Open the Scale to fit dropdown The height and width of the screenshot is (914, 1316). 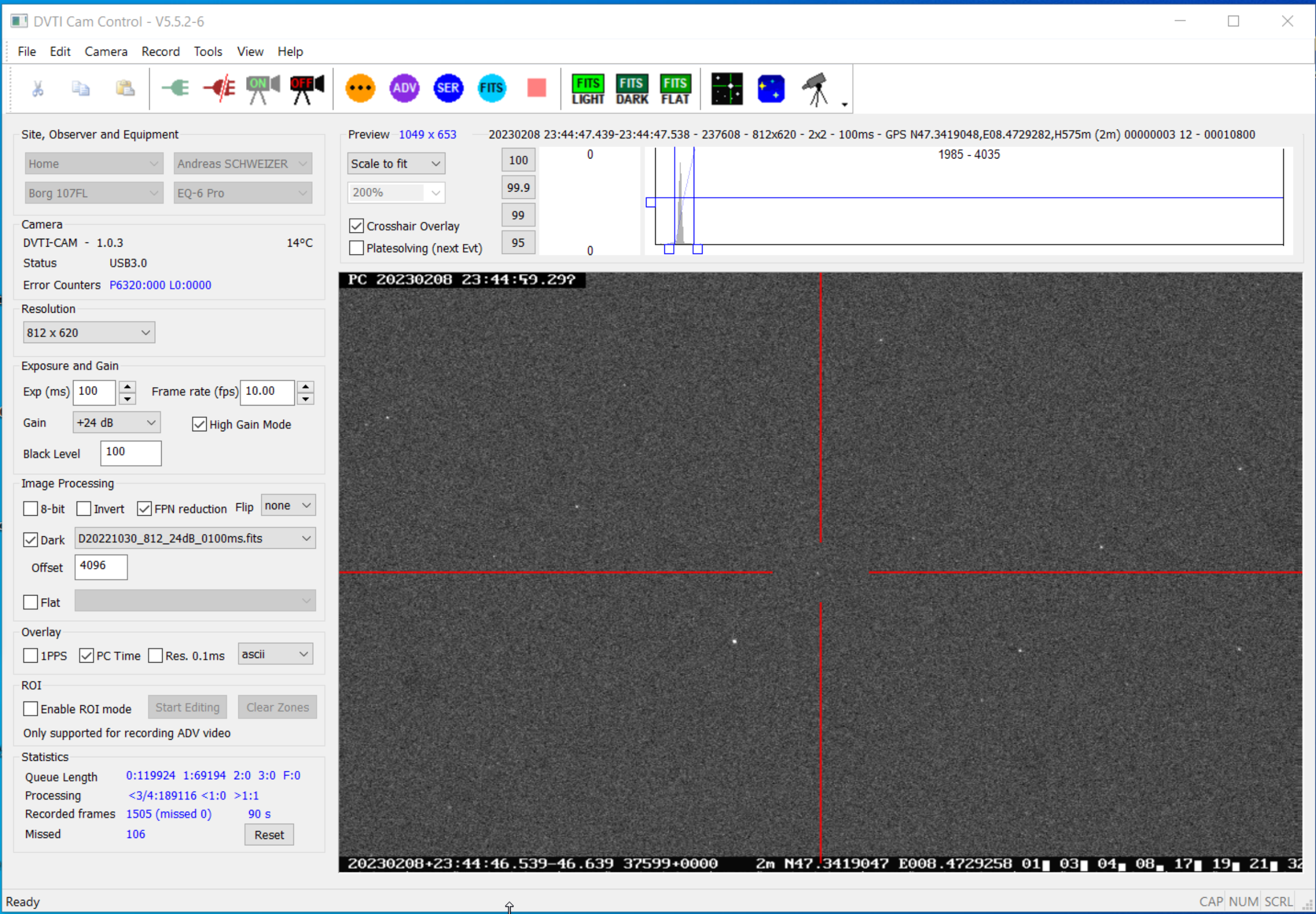[396, 164]
